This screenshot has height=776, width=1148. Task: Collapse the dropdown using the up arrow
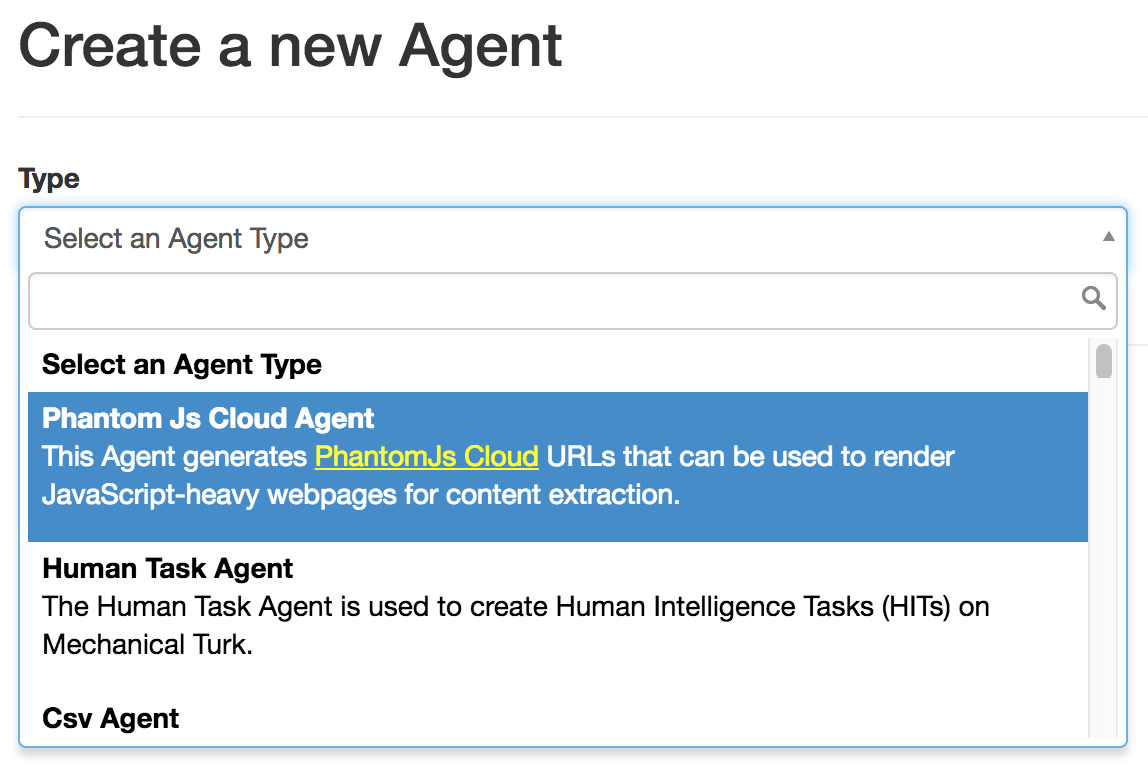tap(1108, 236)
